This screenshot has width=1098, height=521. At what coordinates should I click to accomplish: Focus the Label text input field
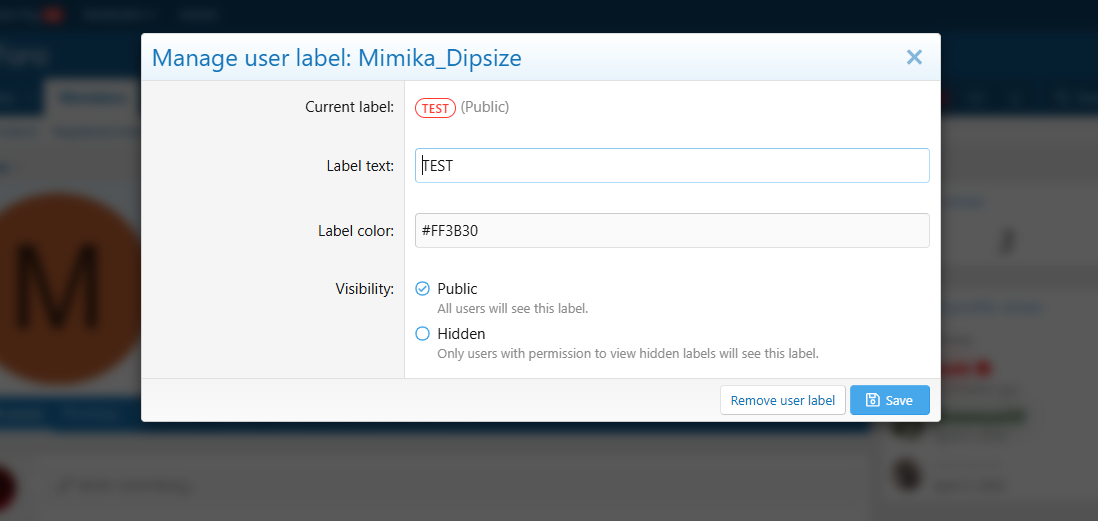672,166
